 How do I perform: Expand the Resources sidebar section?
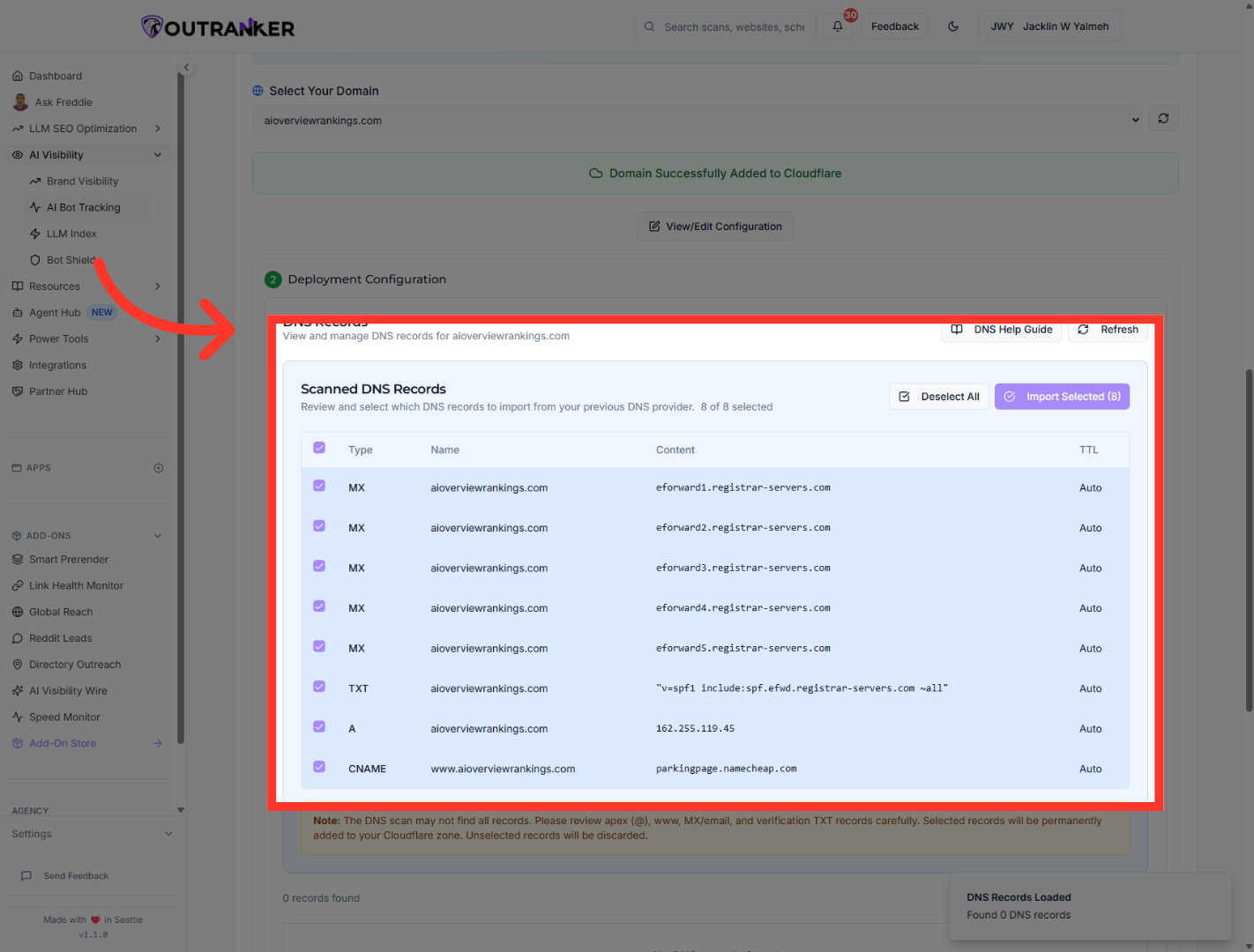[56, 286]
